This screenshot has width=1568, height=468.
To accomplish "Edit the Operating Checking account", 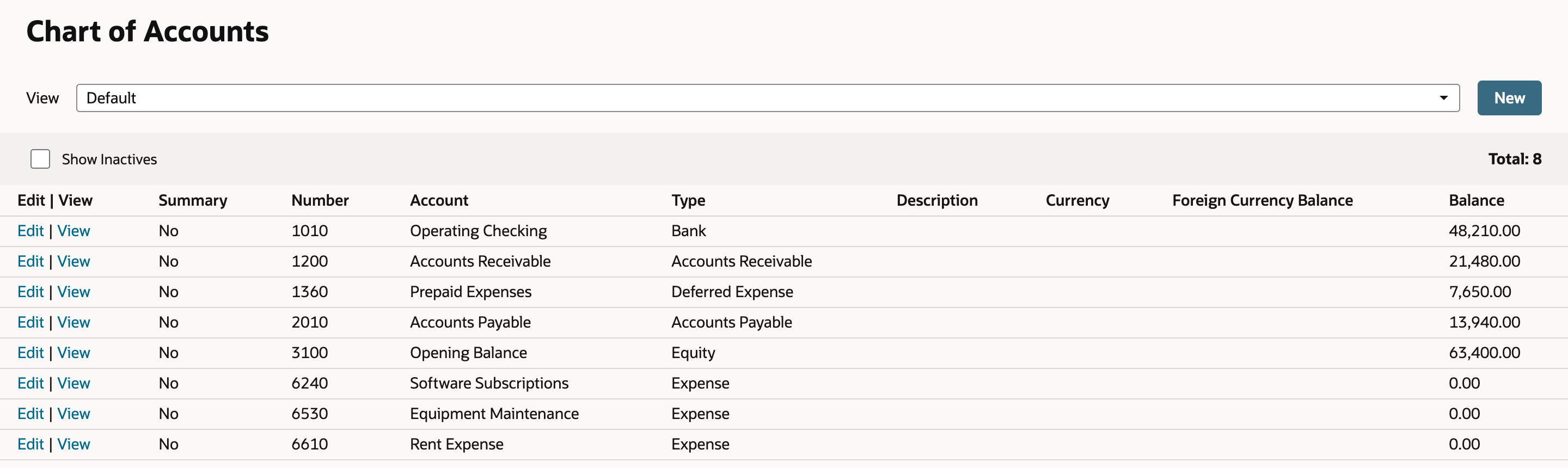I will 30,231.
